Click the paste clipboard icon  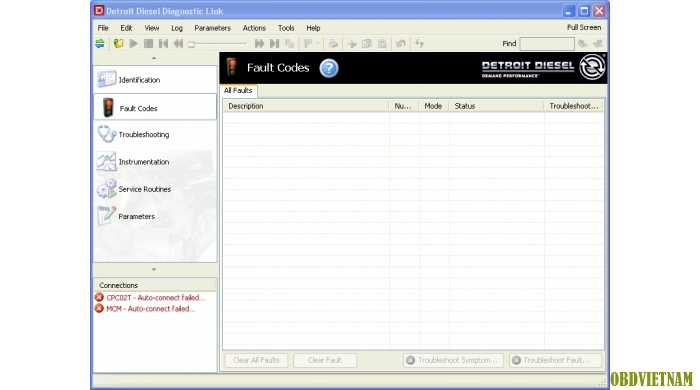coord(383,44)
